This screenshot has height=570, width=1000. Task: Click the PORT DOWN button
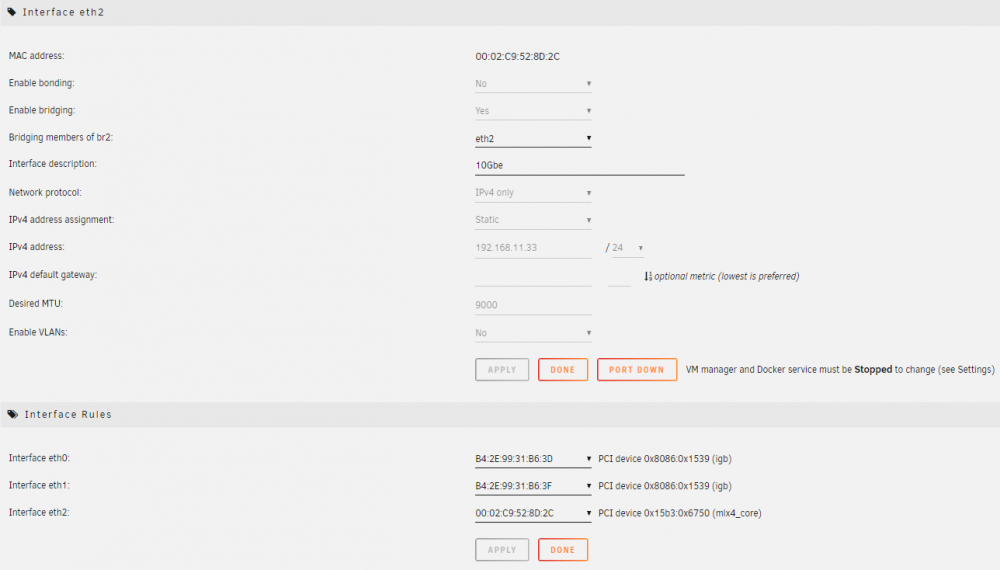pyautogui.click(x=636, y=370)
